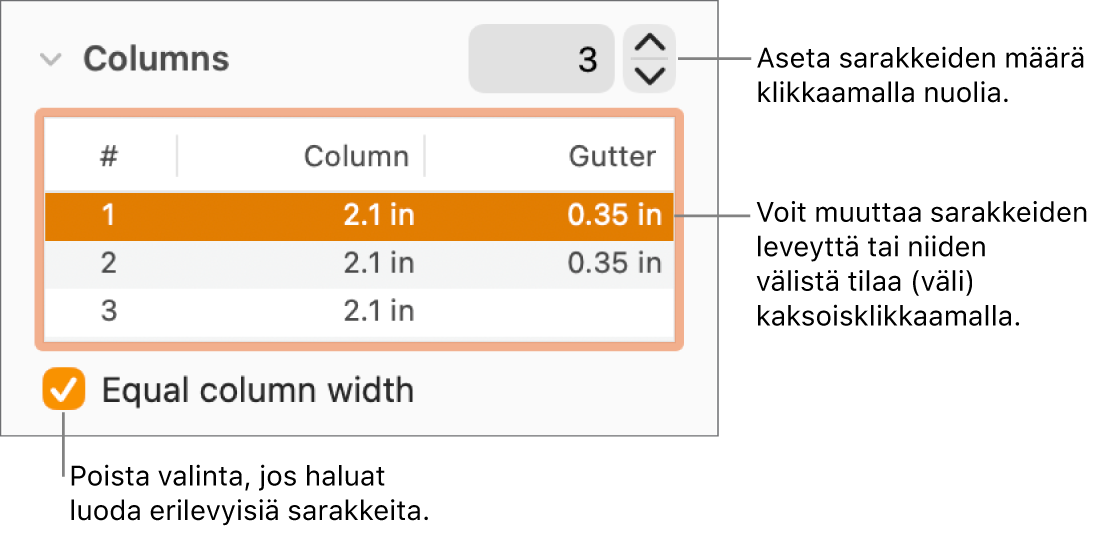Click the column count down arrow

click(x=649, y=75)
